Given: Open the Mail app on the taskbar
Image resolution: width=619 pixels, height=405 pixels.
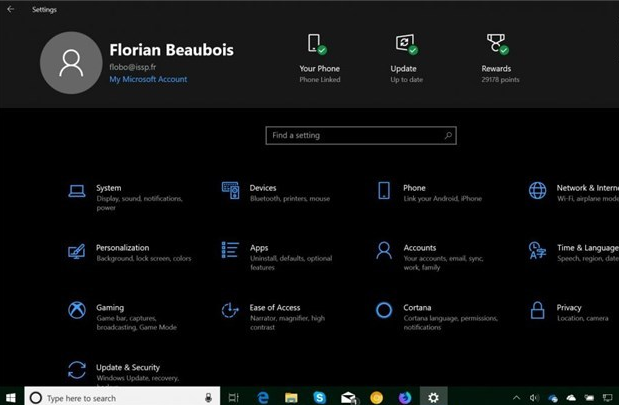Looking at the screenshot, I should (x=348, y=398).
